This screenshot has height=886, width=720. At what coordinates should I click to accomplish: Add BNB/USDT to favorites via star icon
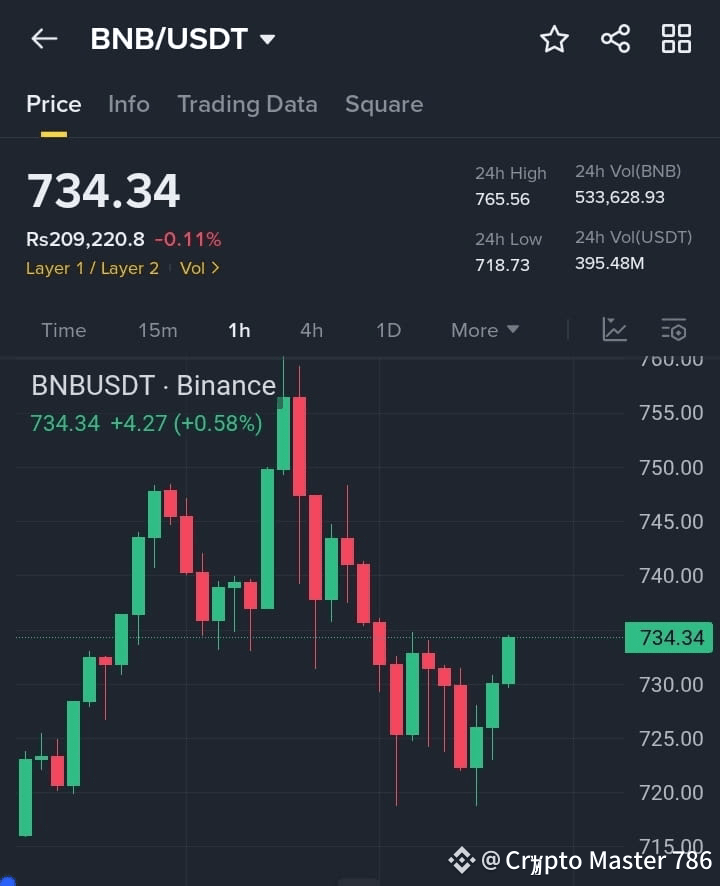click(554, 39)
